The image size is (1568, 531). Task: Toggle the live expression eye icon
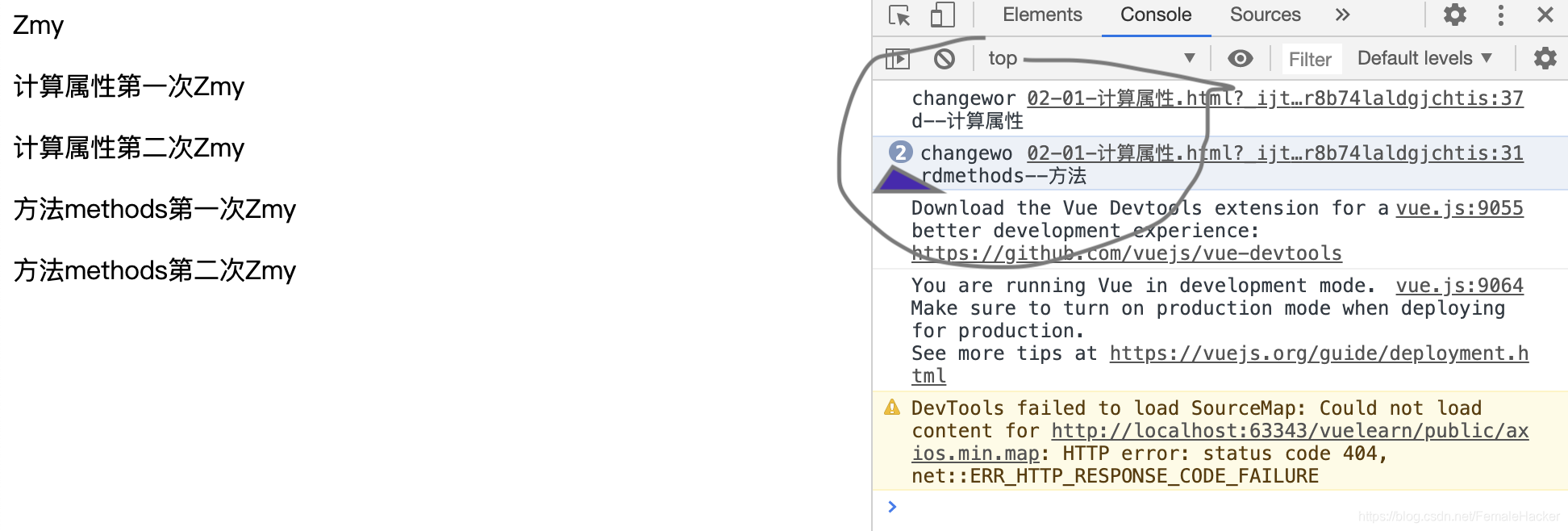[x=1241, y=58]
